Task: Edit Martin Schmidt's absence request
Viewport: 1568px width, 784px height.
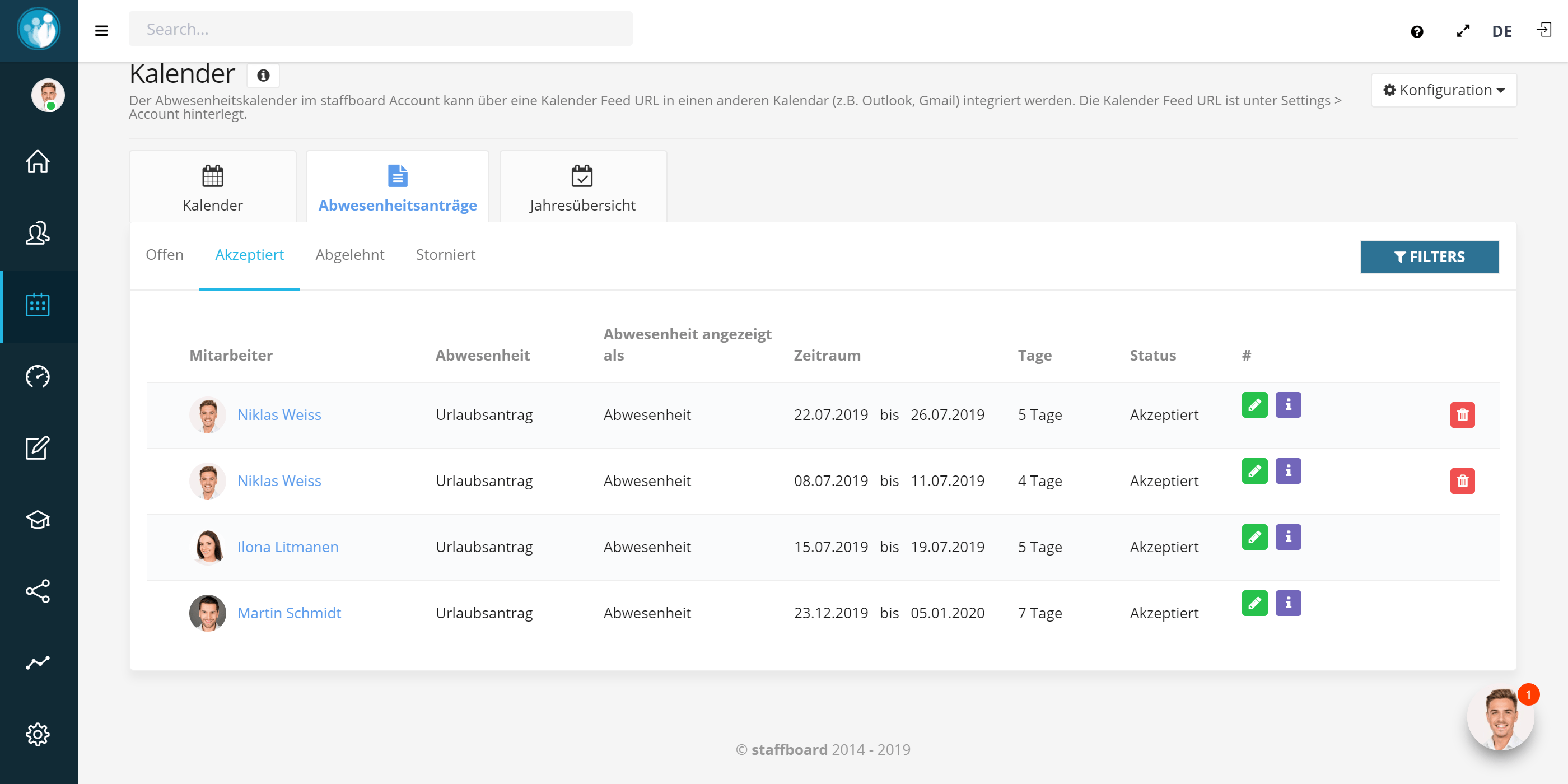Action: pos(1254,603)
